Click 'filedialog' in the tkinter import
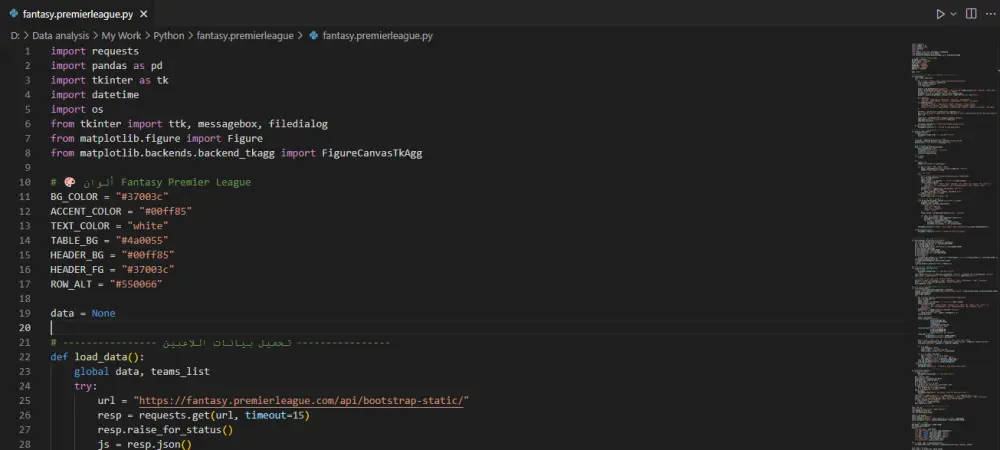 (298, 124)
